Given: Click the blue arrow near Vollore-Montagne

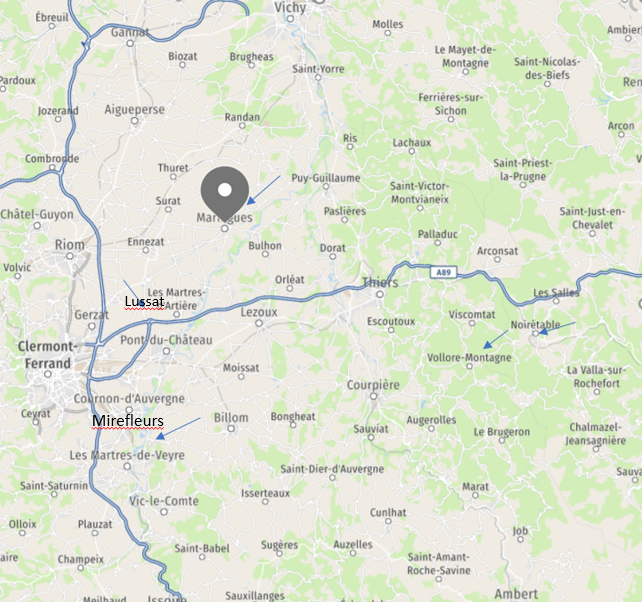Looking at the screenshot, I should [x=496, y=339].
